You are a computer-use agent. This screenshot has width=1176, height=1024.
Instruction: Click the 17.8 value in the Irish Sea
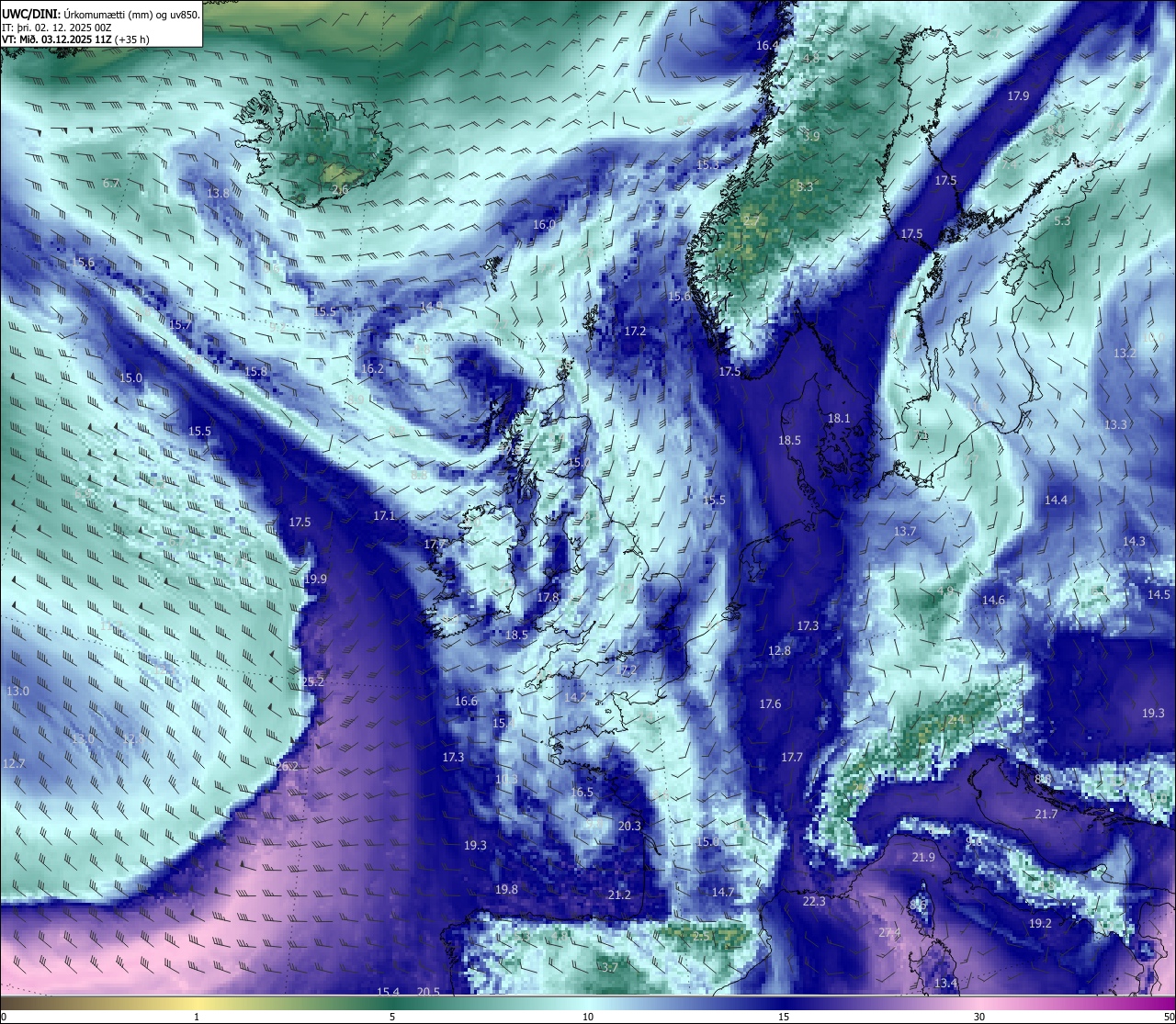[x=548, y=597]
